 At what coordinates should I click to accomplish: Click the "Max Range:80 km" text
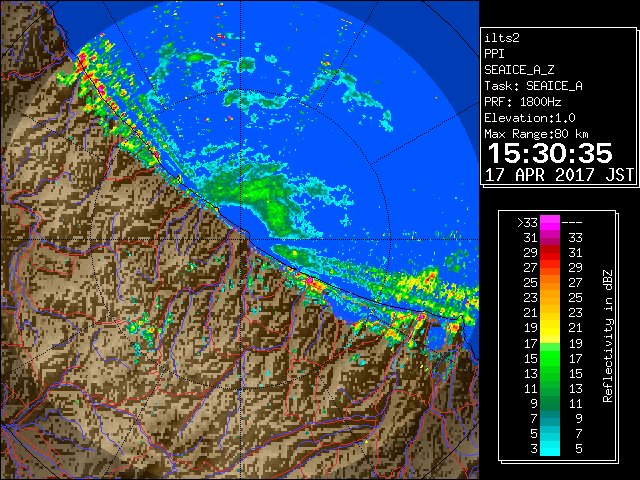click(536, 134)
